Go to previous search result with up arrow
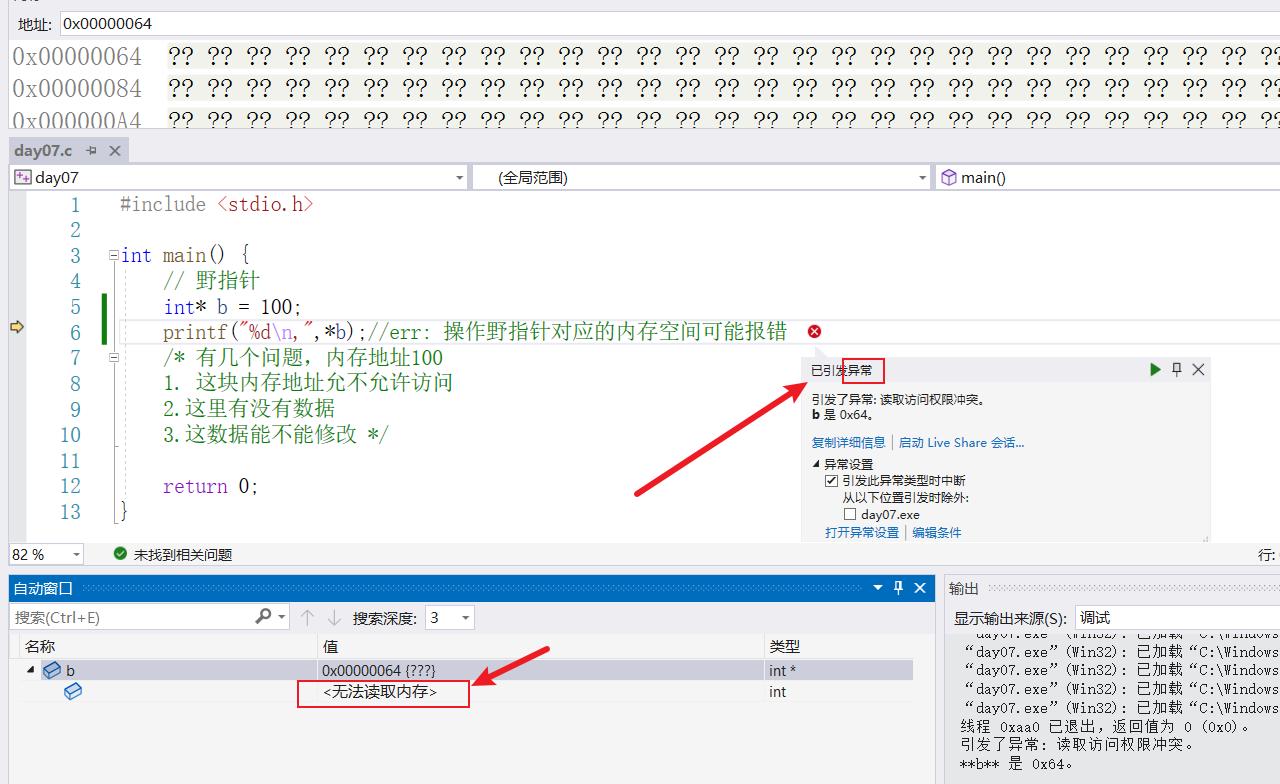The image size is (1280, 784). pyautogui.click(x=308, y=617)
